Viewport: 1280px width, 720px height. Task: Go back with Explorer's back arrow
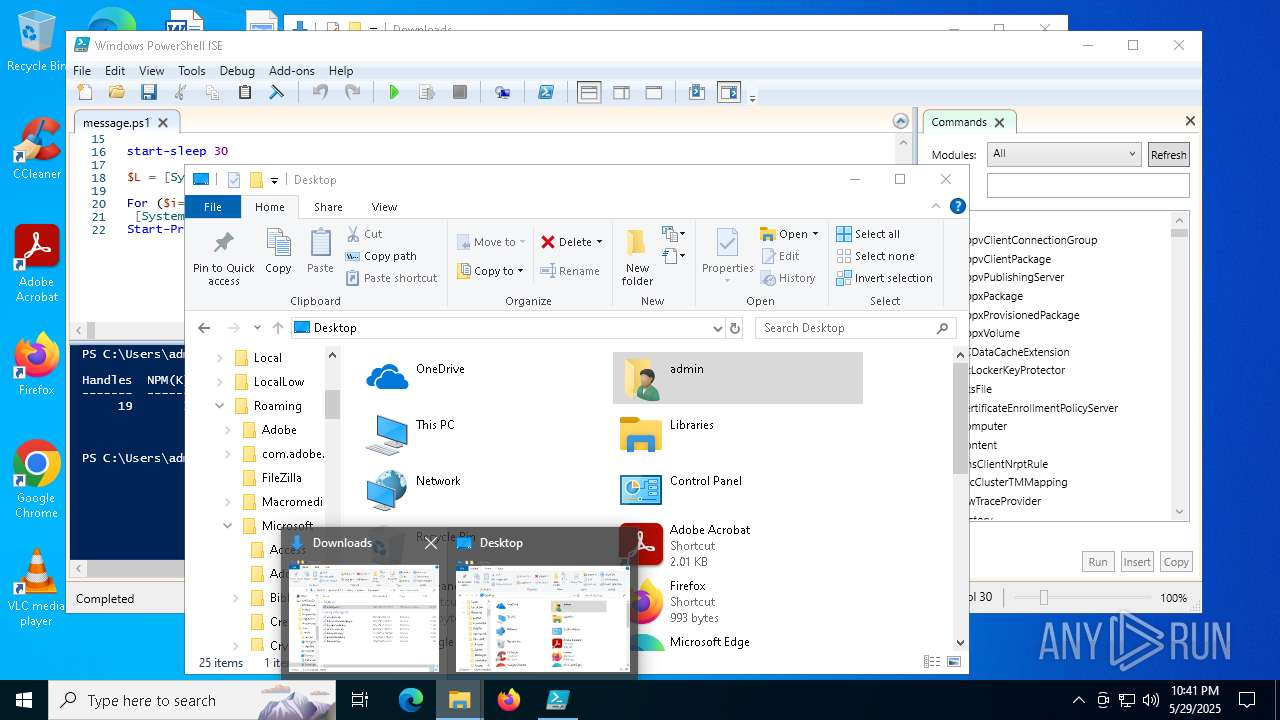[204, 328]
